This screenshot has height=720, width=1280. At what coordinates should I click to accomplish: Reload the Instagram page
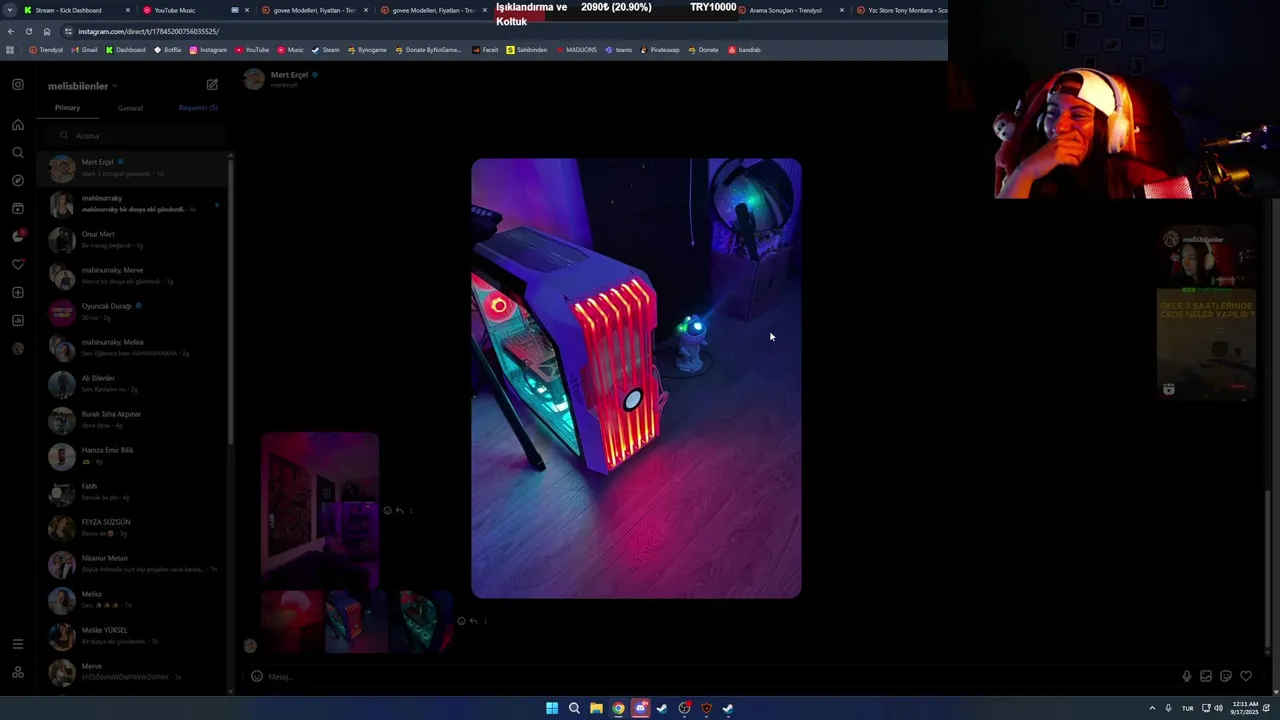coord(29,31)
